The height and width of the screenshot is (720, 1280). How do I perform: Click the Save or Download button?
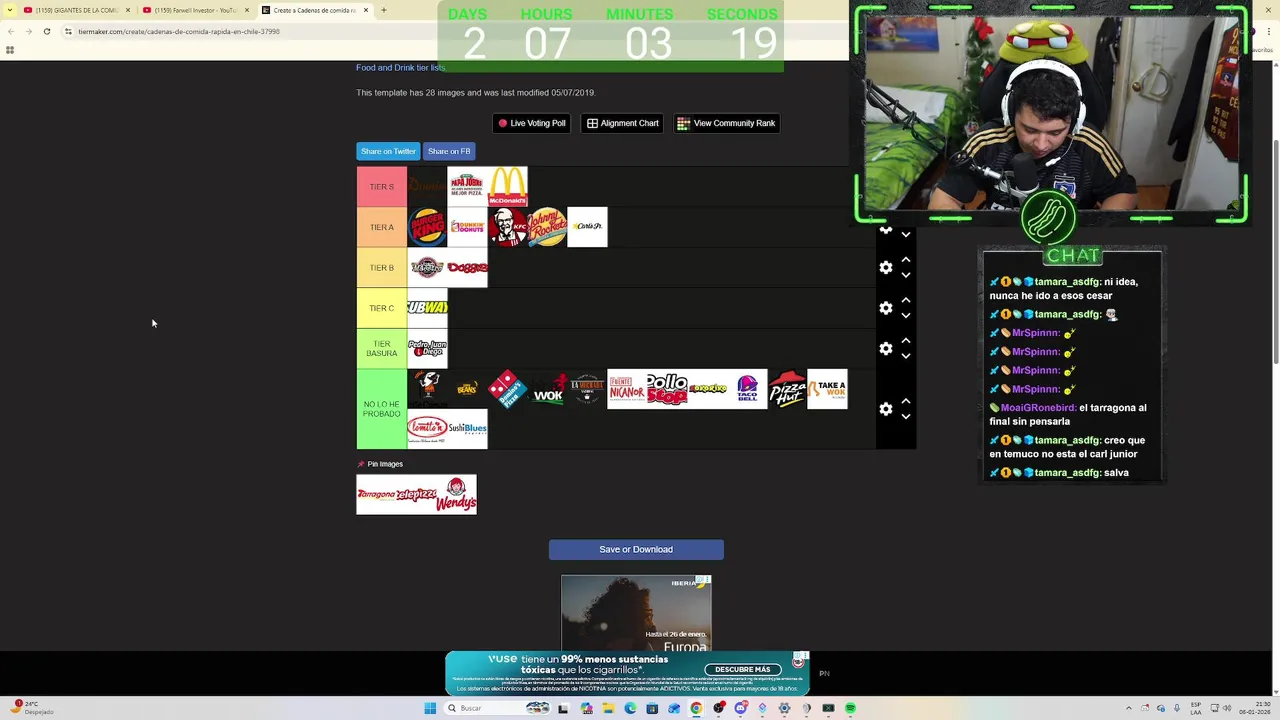(636, 549)
